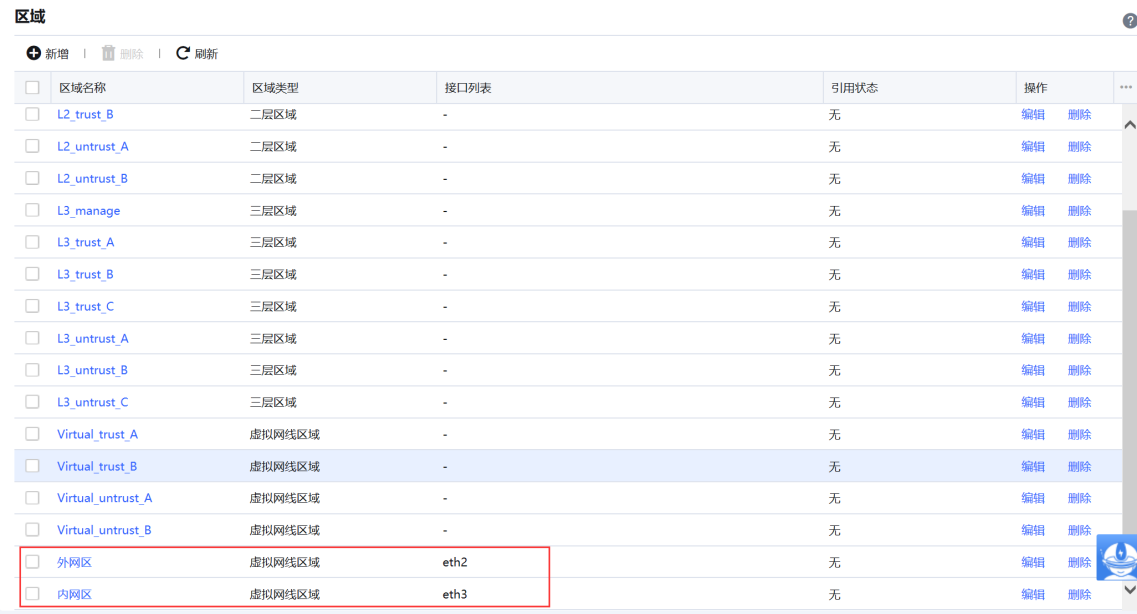Click 编辑 for Virtual_untrust_B
This screenshot has height=614, width=1137.
click(x=1032, y=530)
